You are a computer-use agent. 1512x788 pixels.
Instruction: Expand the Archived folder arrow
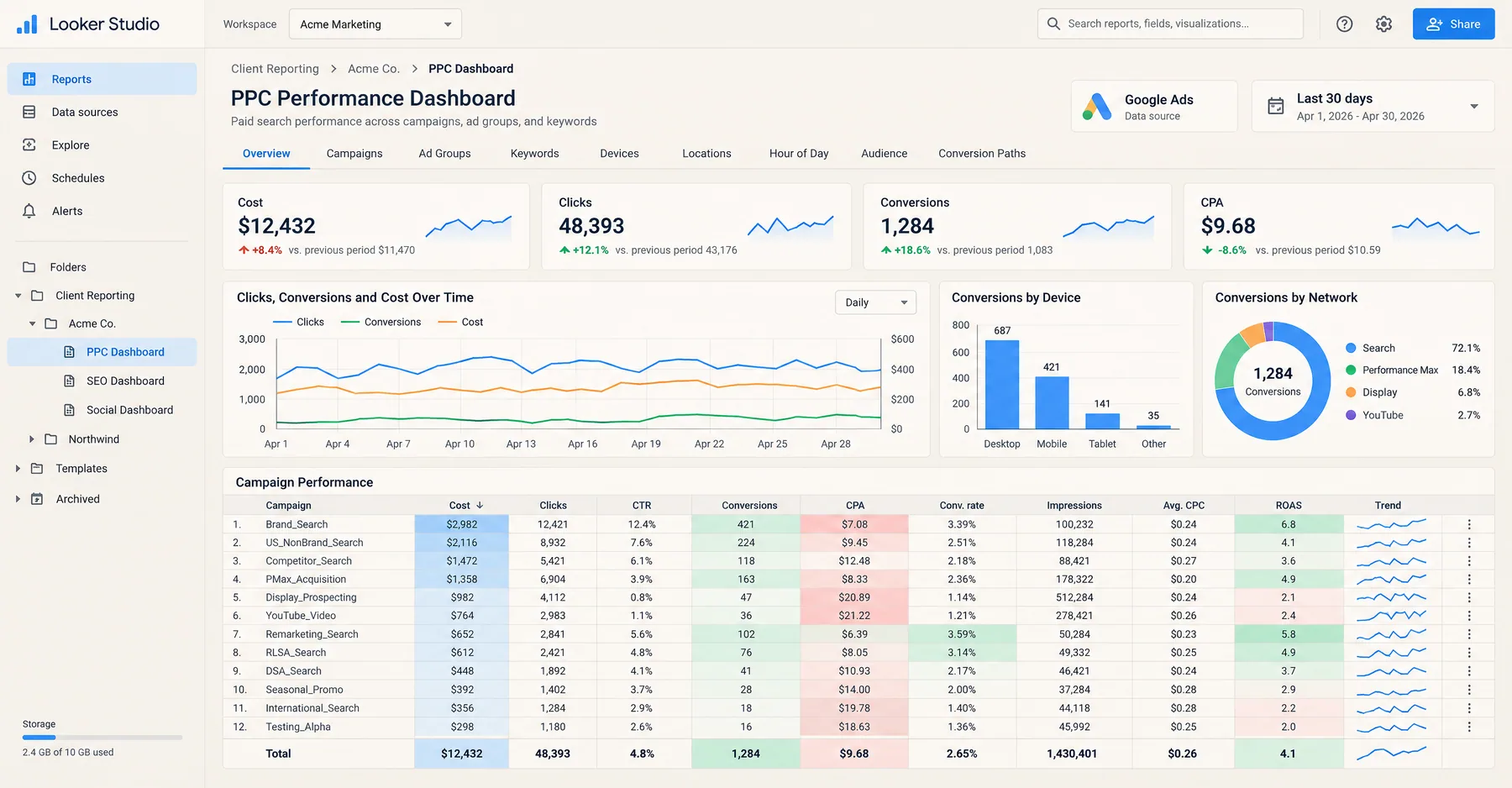point(18,499)
